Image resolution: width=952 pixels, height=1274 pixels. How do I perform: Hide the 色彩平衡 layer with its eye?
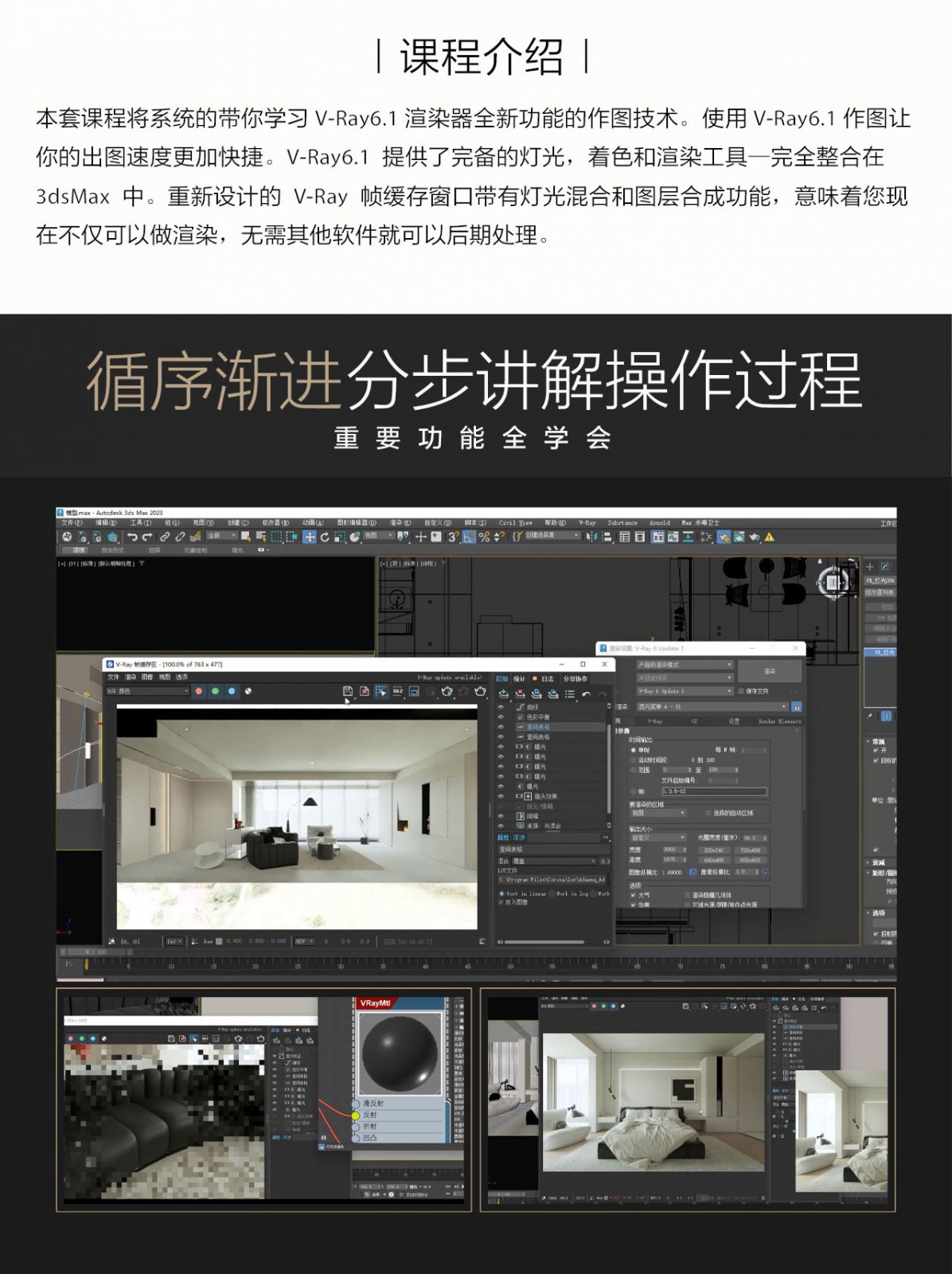[x=501, y=717]
